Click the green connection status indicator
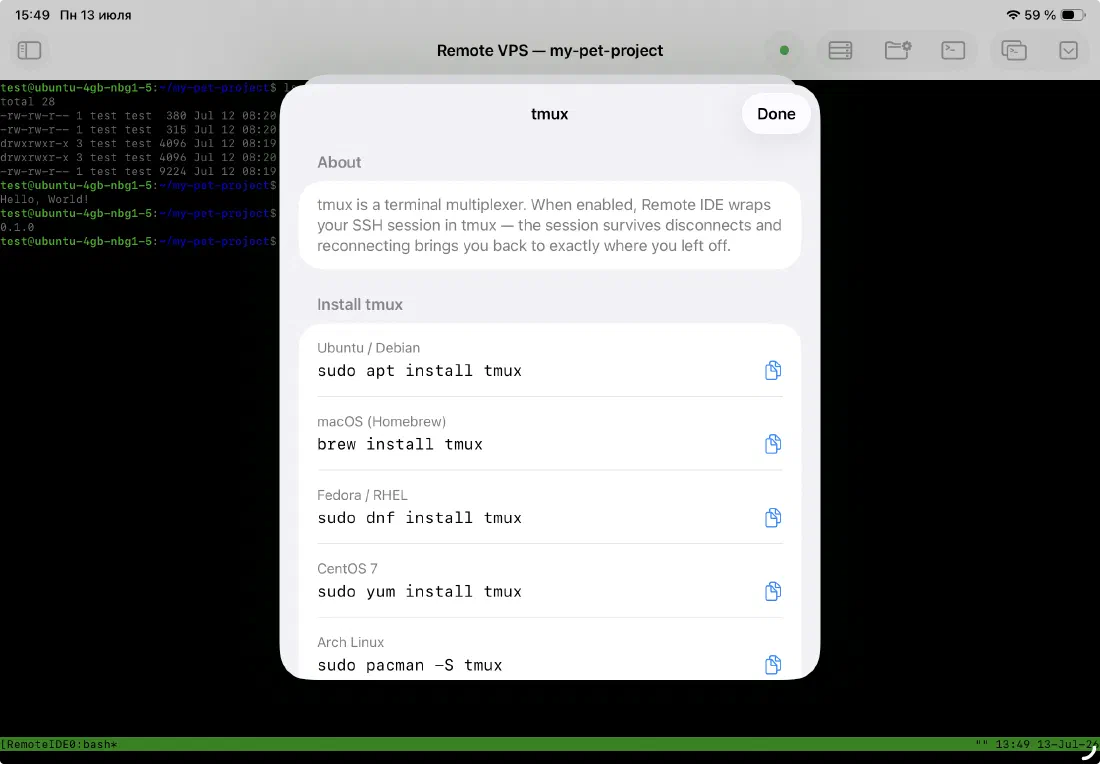The height and width of the screenshot is (764, 1100). [x=784, y=51]
